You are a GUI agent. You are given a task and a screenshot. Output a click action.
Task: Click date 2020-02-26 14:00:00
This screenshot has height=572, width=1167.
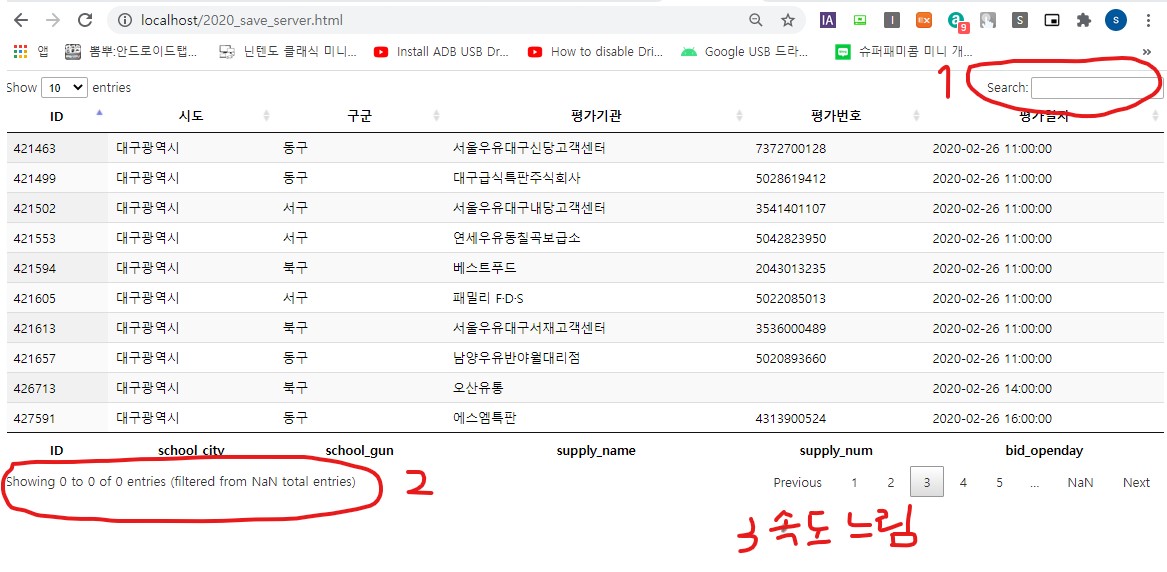coord(992,388)
